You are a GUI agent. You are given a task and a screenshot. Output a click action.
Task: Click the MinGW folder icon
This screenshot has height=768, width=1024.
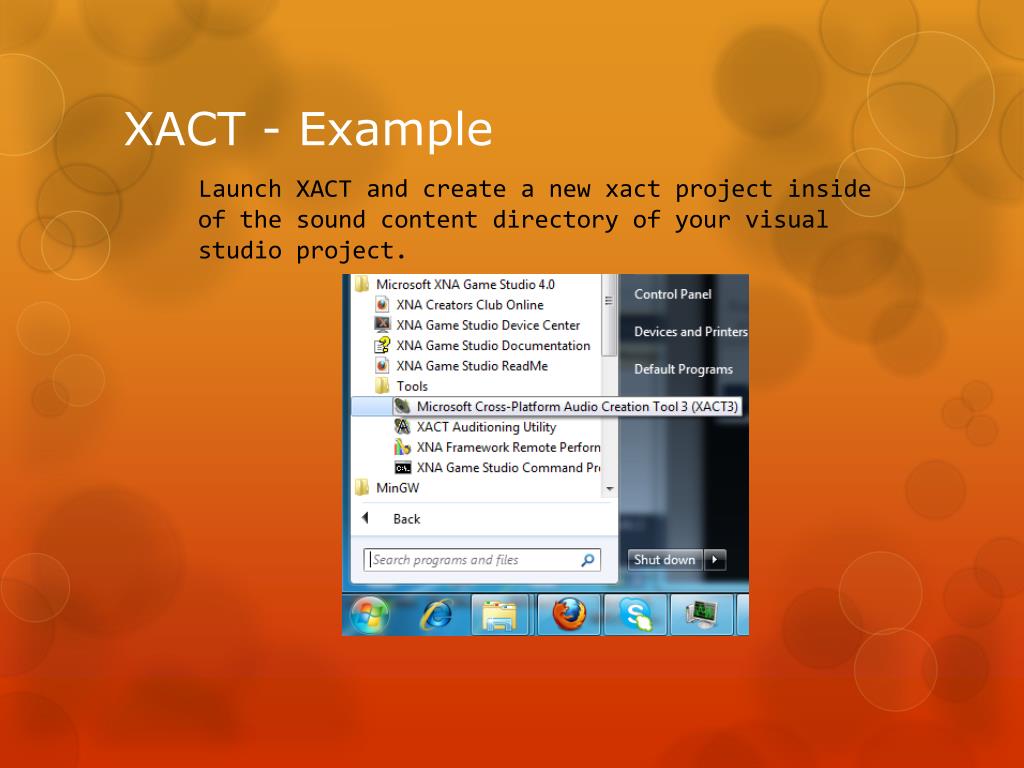pos(361,487)
